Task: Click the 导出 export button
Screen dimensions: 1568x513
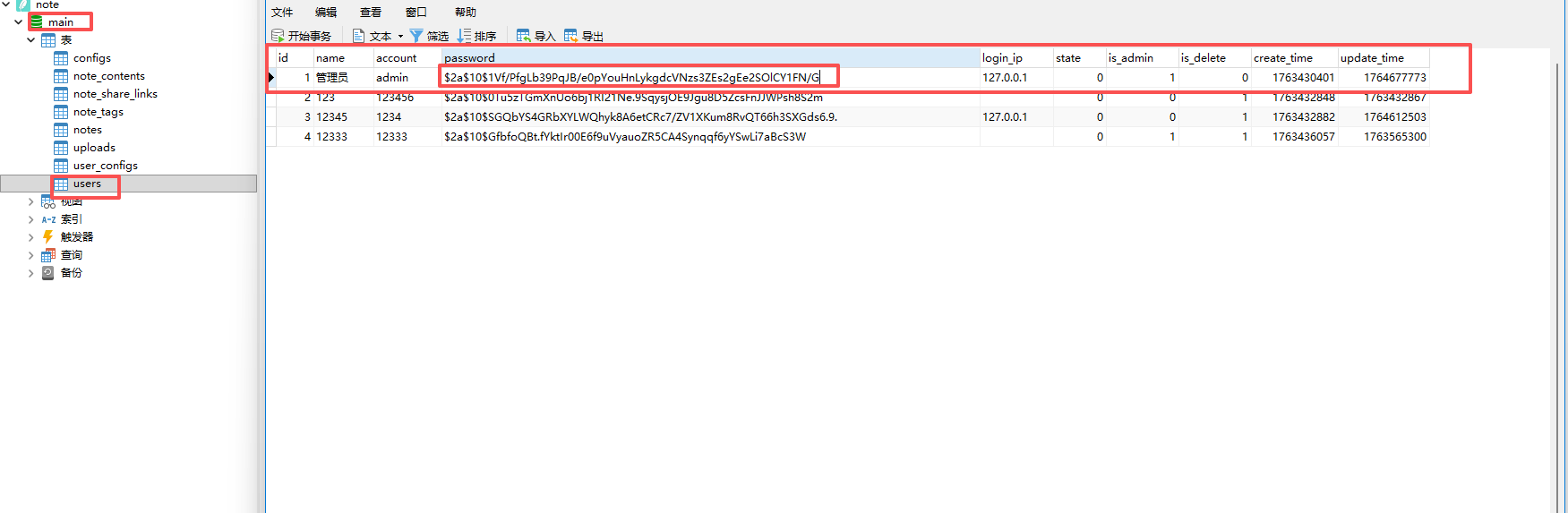Action: tap(584, 36)
